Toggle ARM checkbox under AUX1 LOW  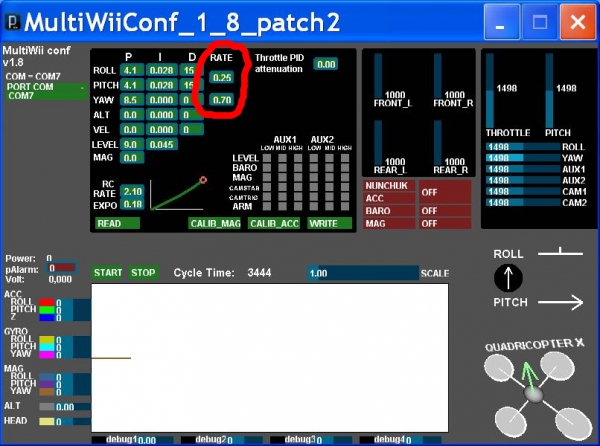coord(267,206)
